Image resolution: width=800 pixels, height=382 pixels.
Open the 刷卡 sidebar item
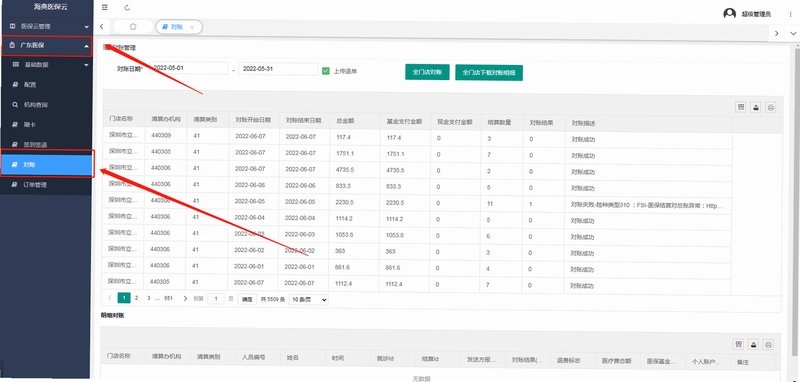click(46, 124)
